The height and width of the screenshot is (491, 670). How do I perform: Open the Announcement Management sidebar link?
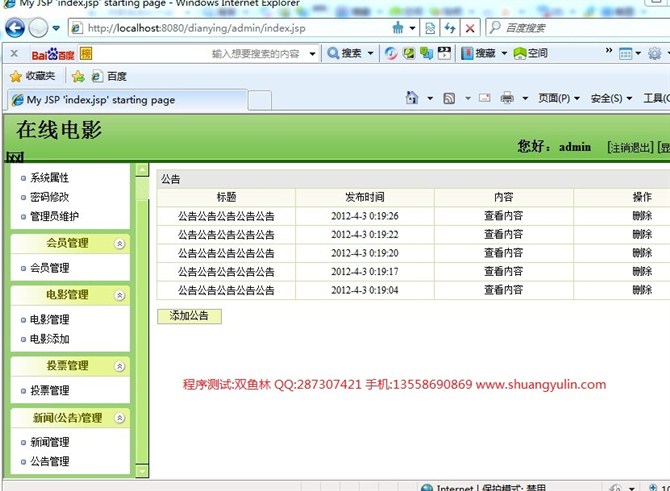[49, 462]
